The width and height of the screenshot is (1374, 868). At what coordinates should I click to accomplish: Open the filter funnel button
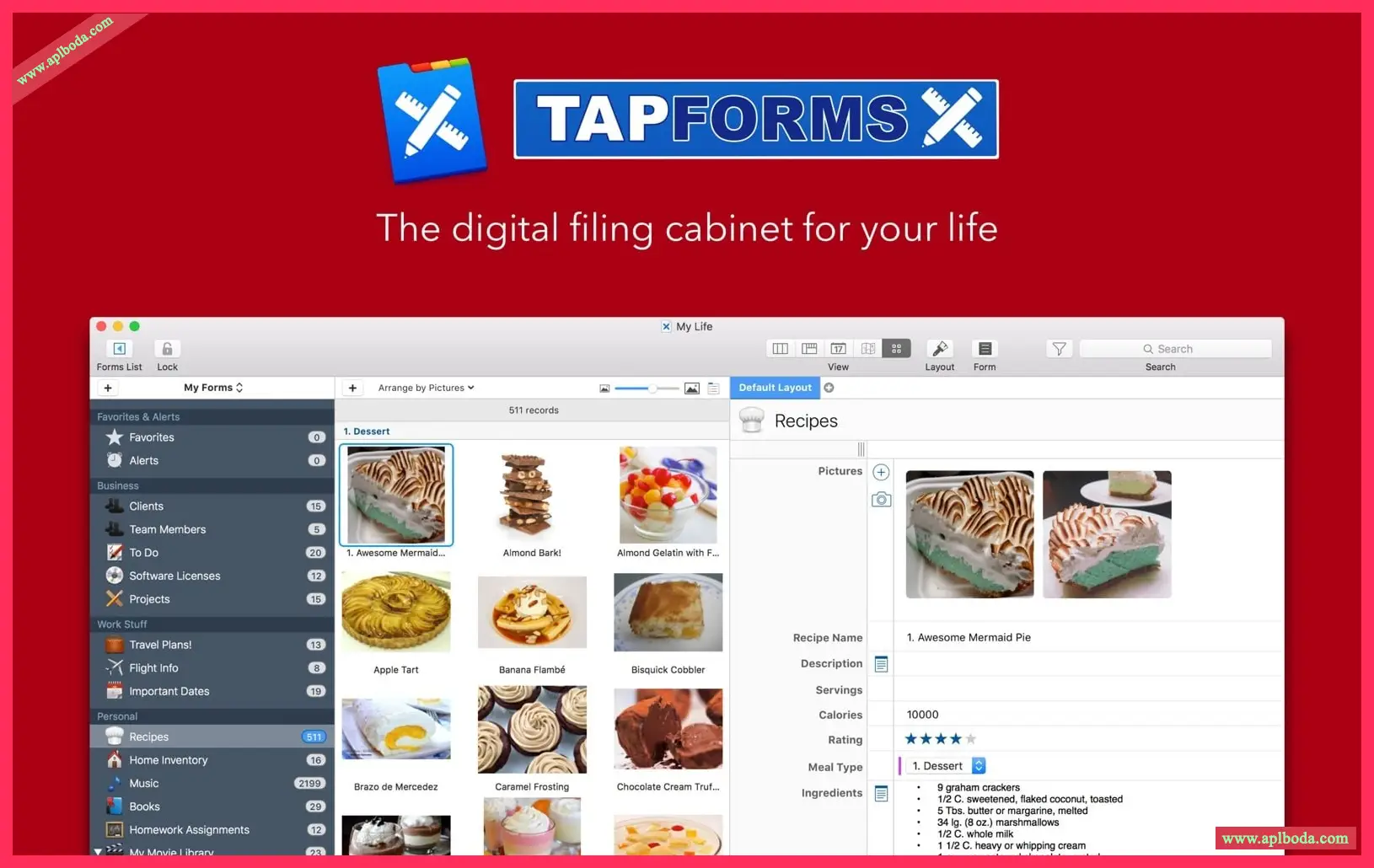click(1059, 349)
